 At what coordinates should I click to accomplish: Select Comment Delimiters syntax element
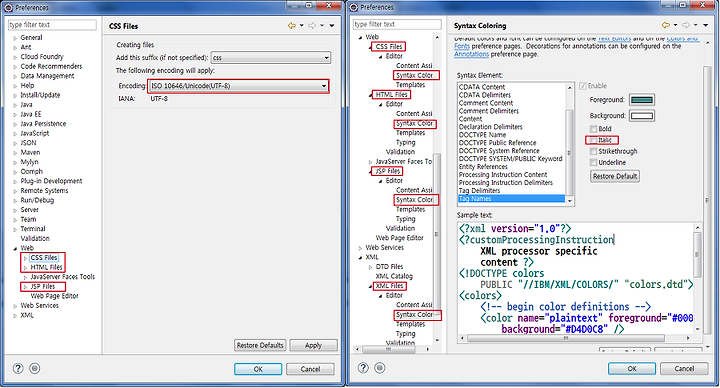489,111
